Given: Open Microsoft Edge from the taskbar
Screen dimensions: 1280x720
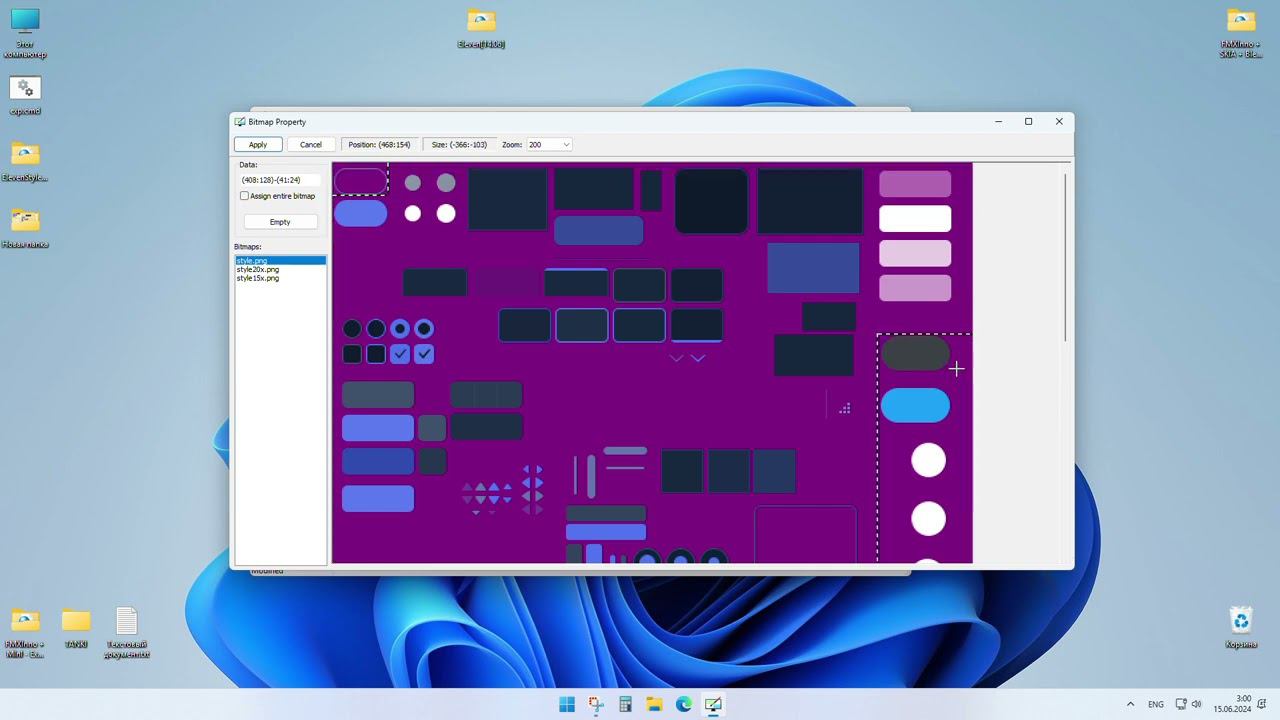Looking at the screenshot, I should (x=683, y=704).
